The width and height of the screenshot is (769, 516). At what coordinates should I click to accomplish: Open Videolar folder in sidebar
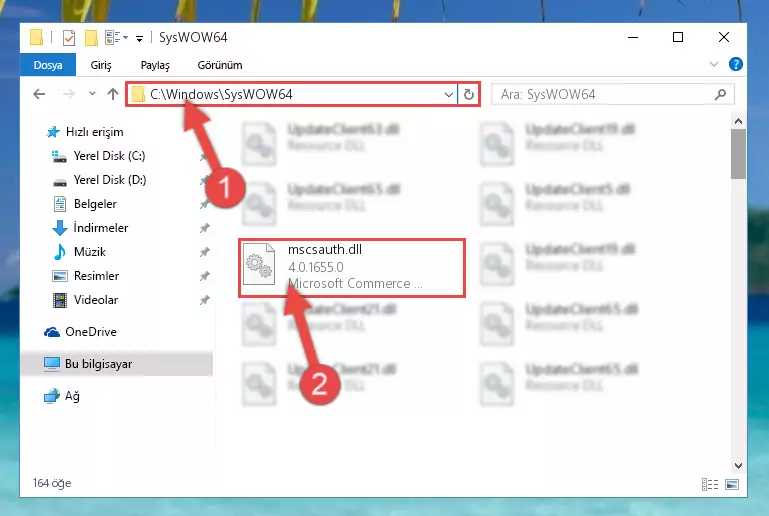(96, 300)
